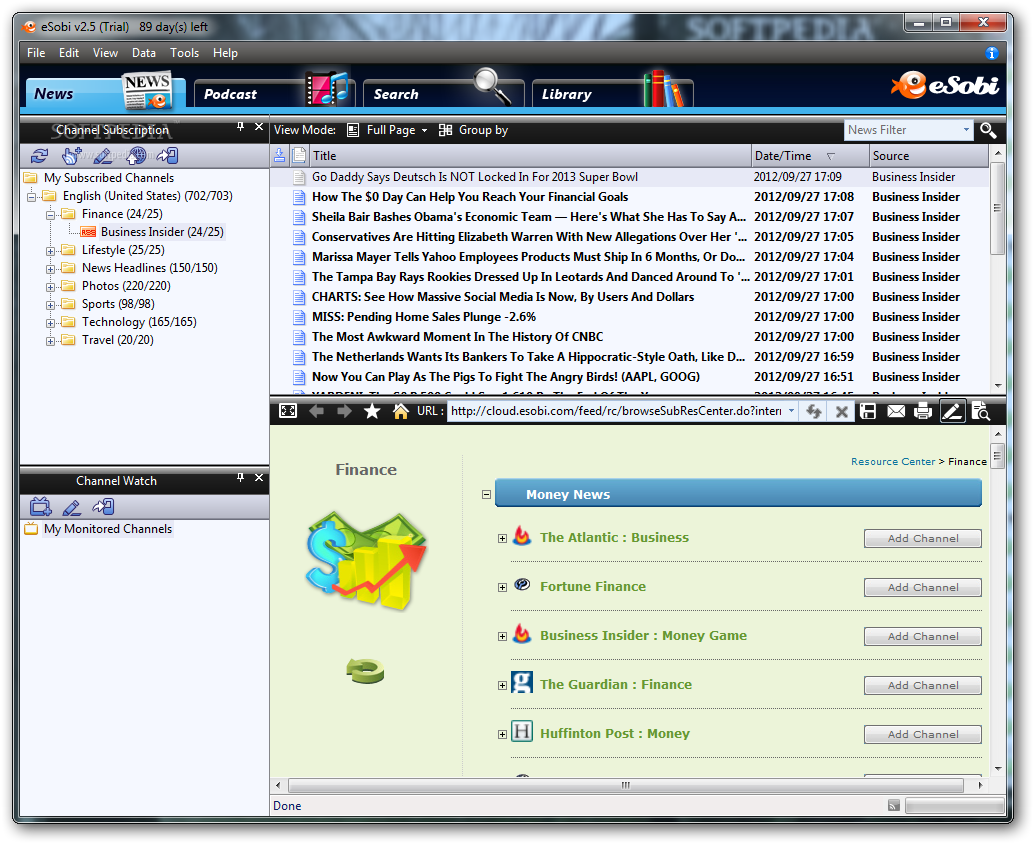Edit selected channel in Channel Subscription toolbar

tap(103, 156)
